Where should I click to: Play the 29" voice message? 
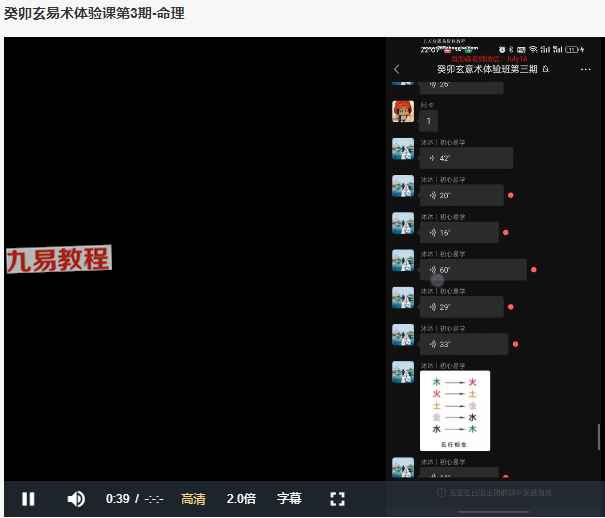tap(462, 307)
